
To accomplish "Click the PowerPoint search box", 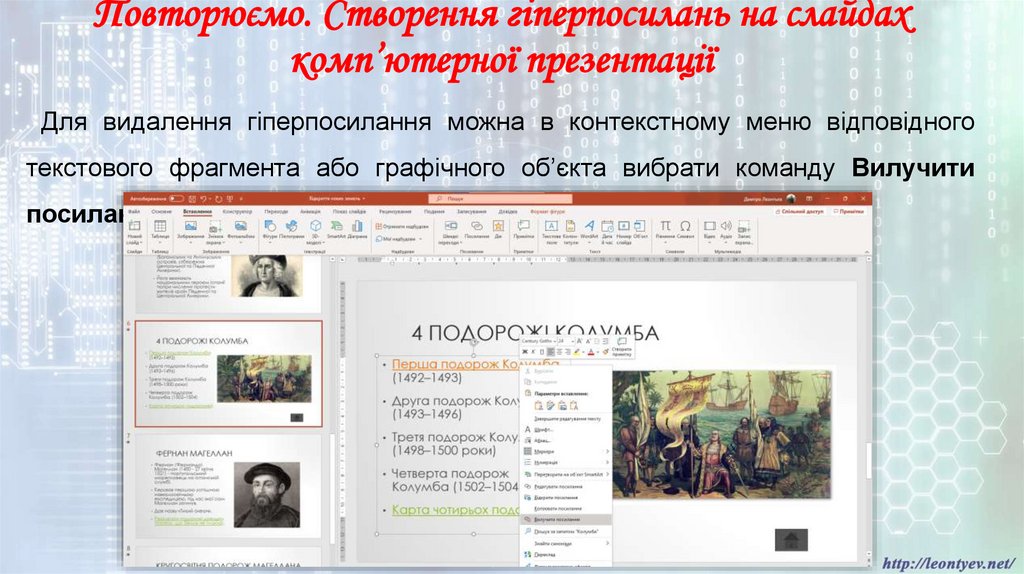I will click(x=500, y=199).
